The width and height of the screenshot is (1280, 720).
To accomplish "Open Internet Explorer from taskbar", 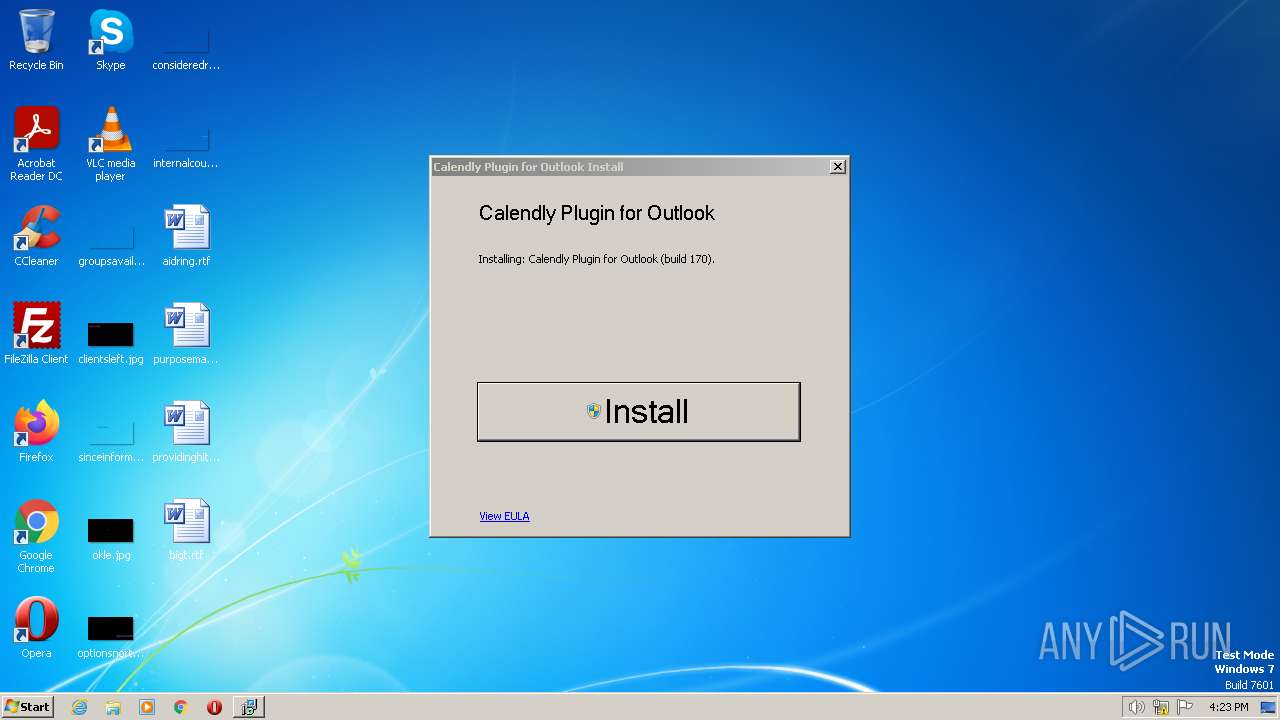I will [x=80, y=707].
